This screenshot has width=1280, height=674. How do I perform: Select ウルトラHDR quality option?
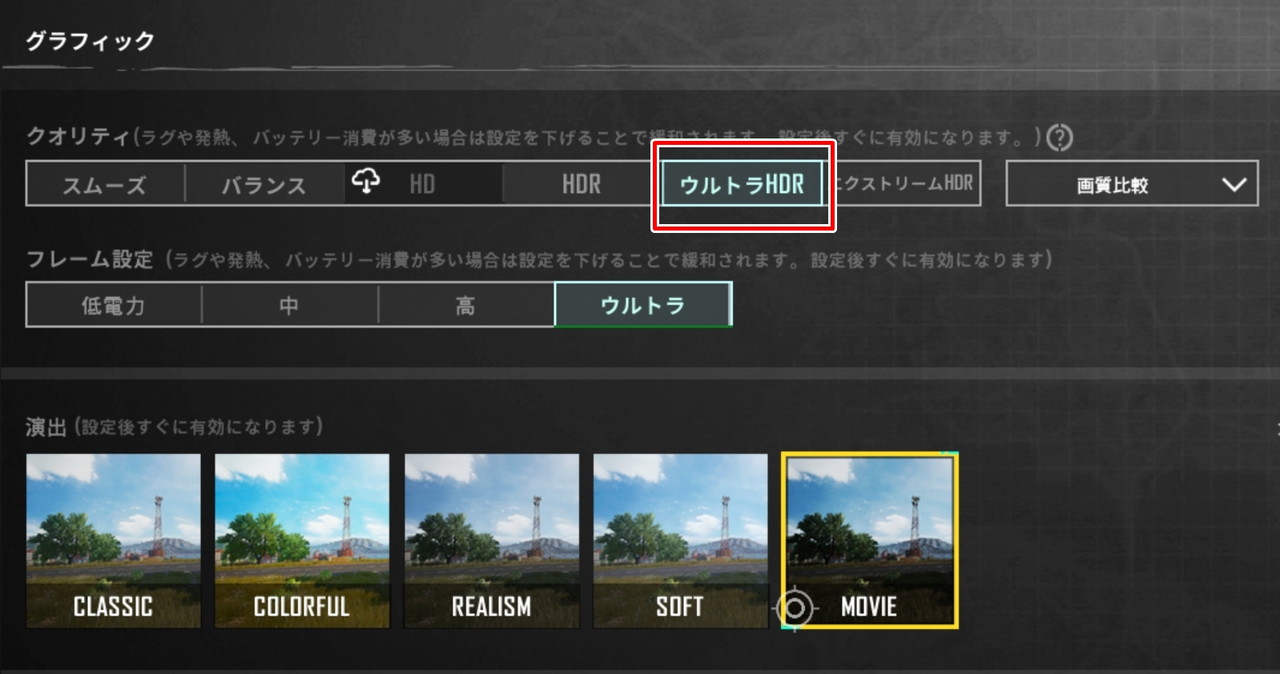(742, 184)
